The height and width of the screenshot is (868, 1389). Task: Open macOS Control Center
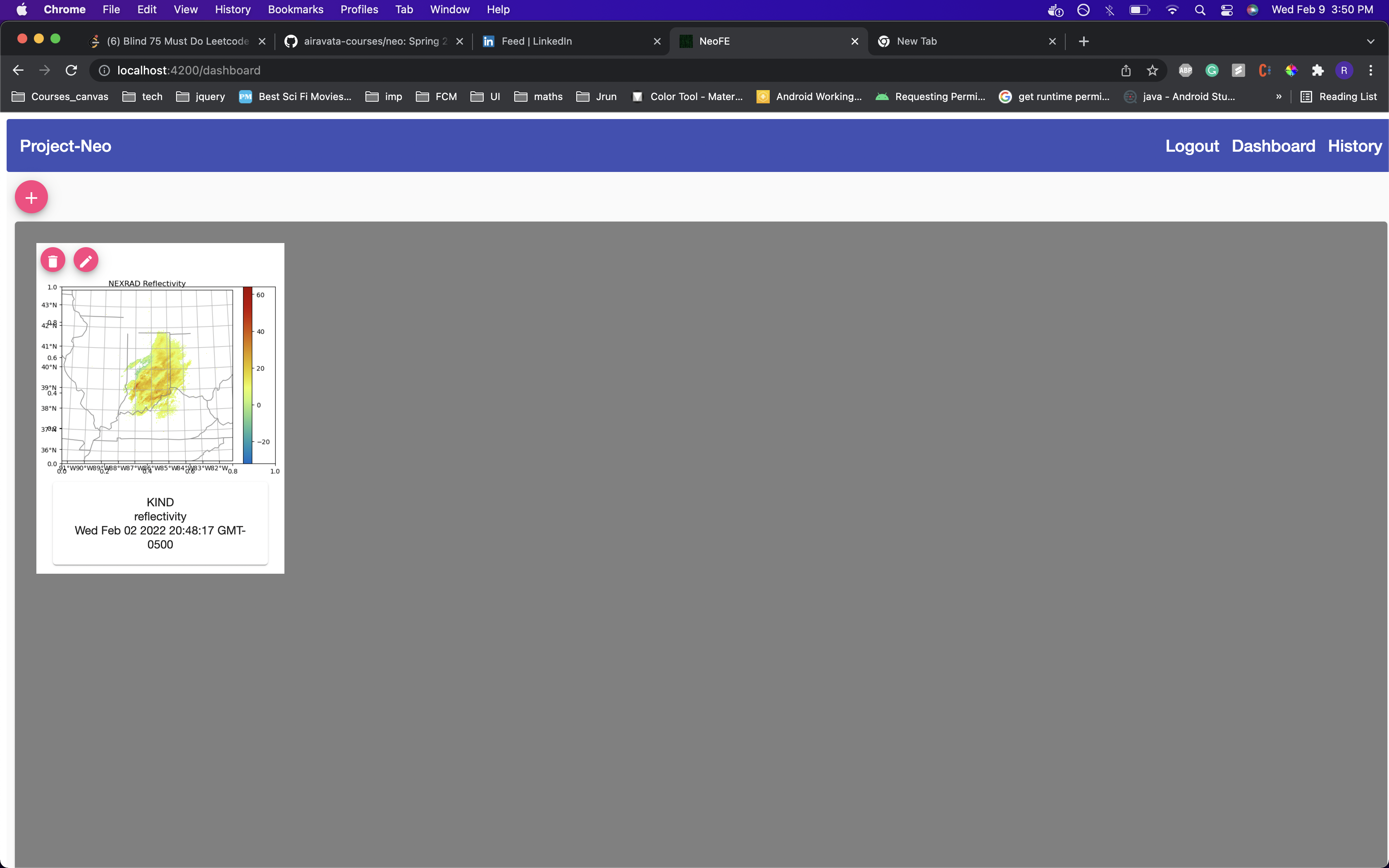[x=1226, y=10]
